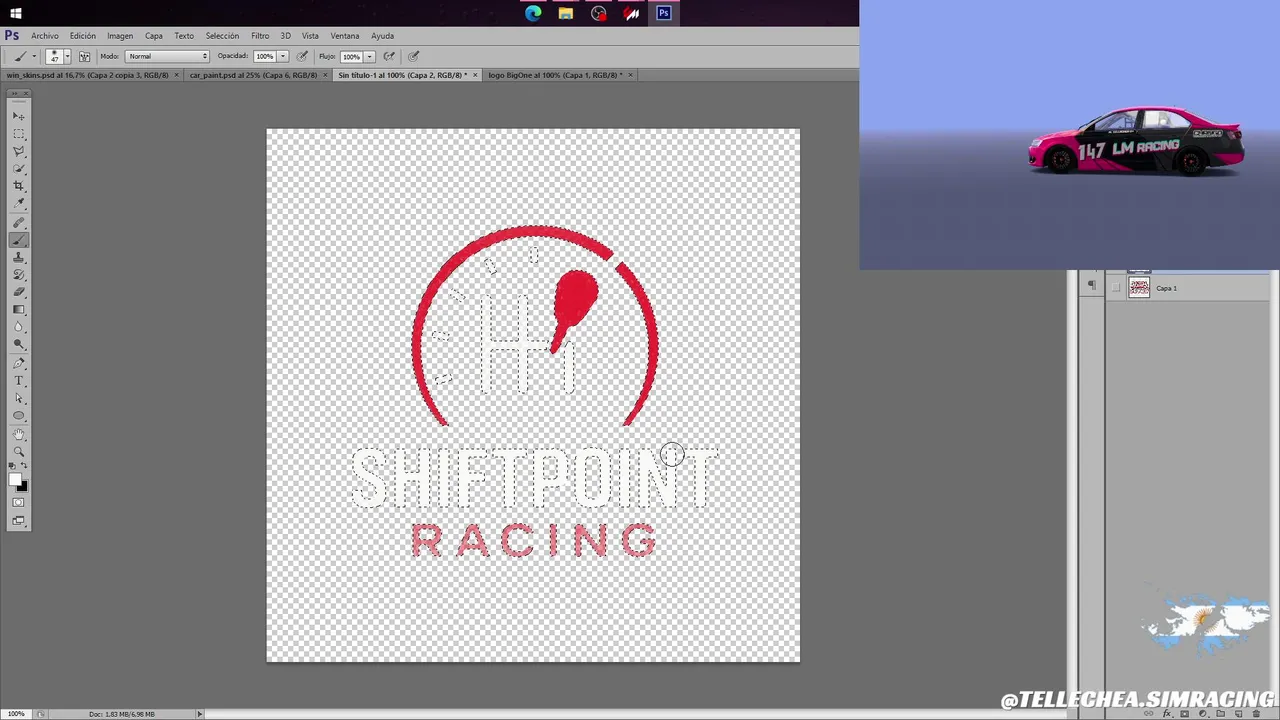Change the screen mode from toolbox

click(19, 521)
